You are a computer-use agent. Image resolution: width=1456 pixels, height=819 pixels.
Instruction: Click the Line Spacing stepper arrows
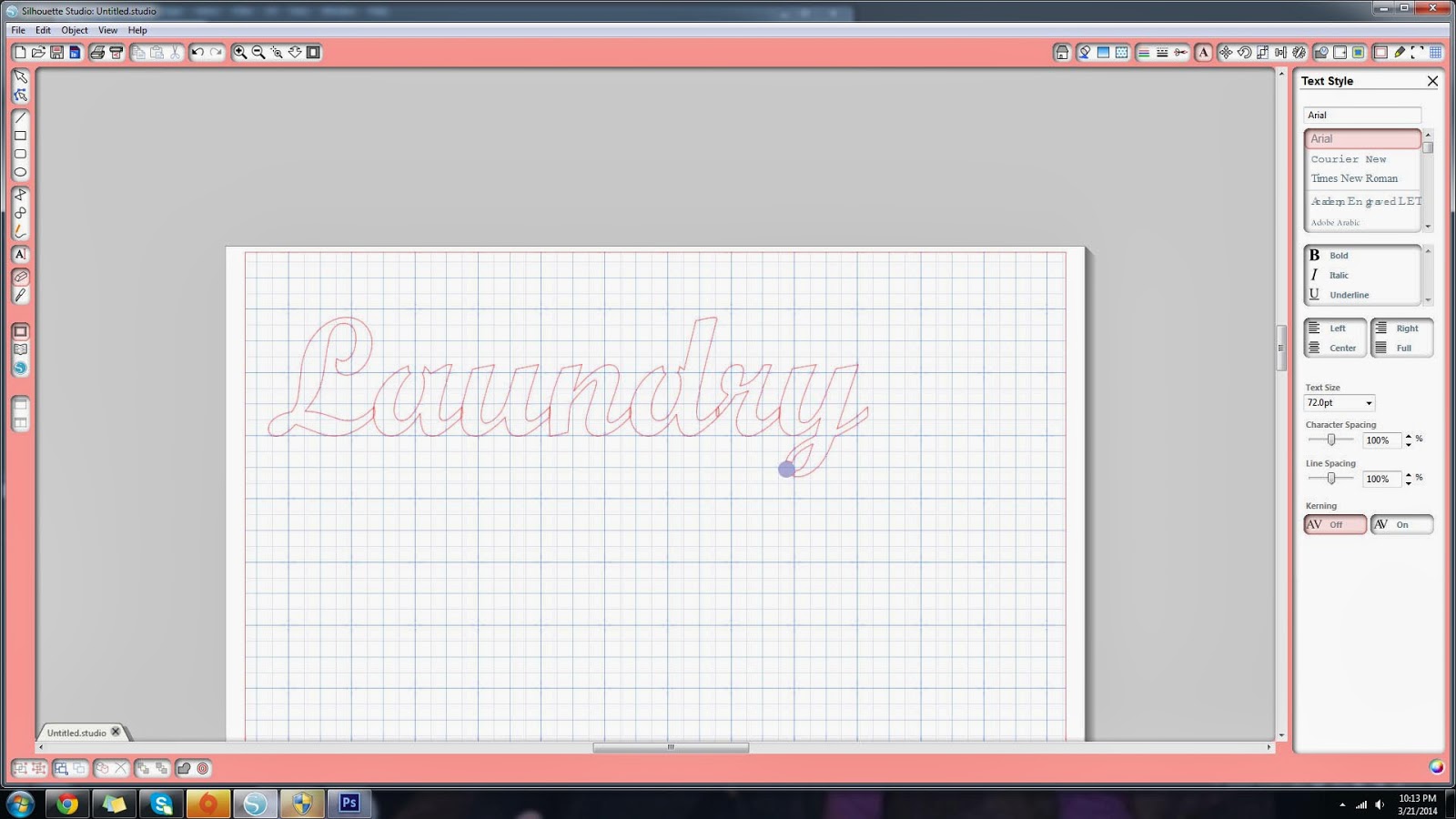1409,479
